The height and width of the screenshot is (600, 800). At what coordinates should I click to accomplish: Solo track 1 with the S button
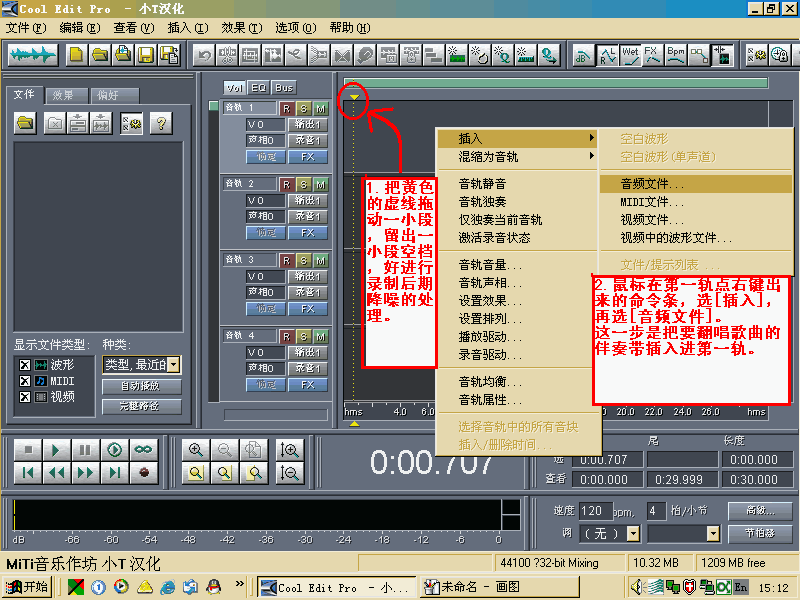304,109
